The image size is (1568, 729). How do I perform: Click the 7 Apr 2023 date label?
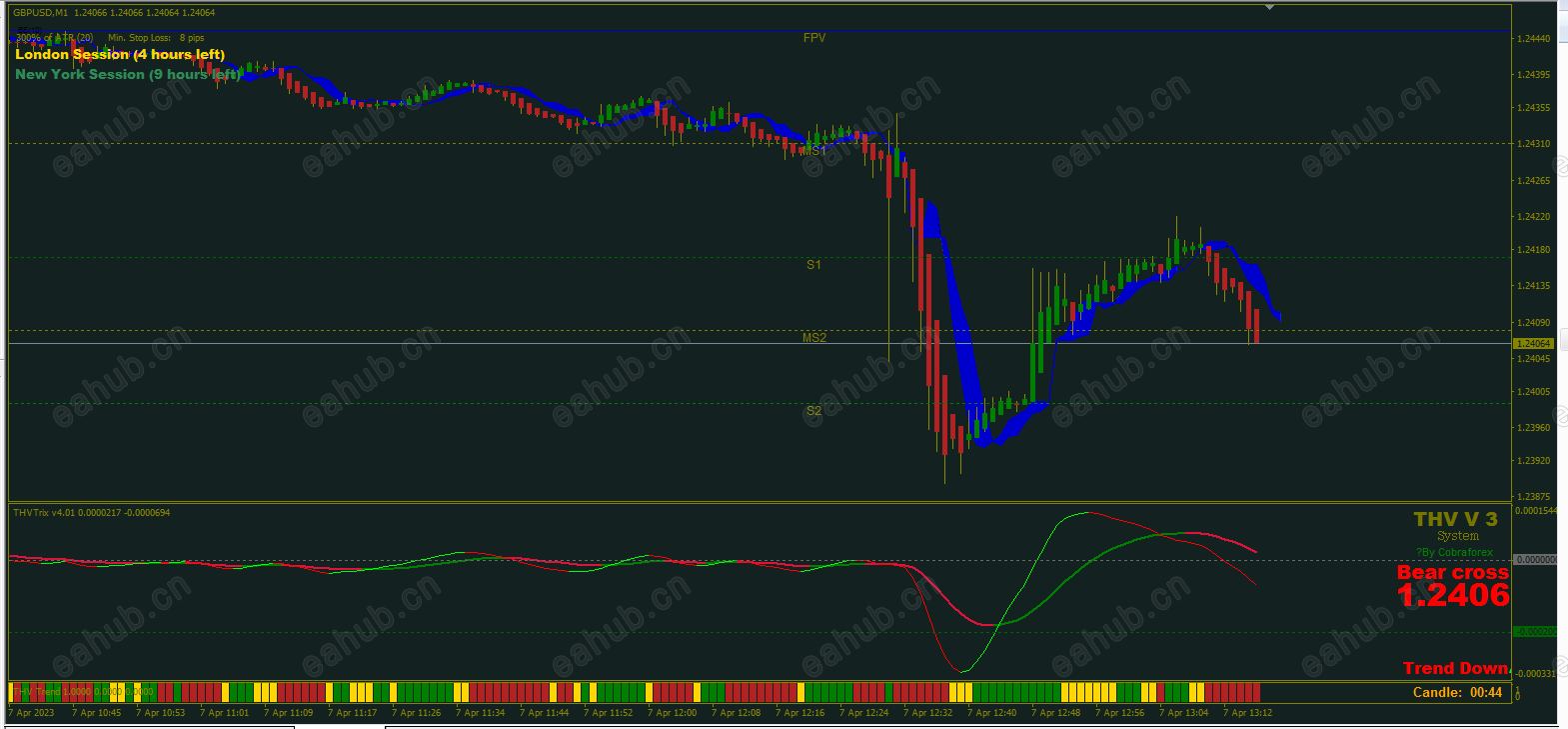[32, 713]
